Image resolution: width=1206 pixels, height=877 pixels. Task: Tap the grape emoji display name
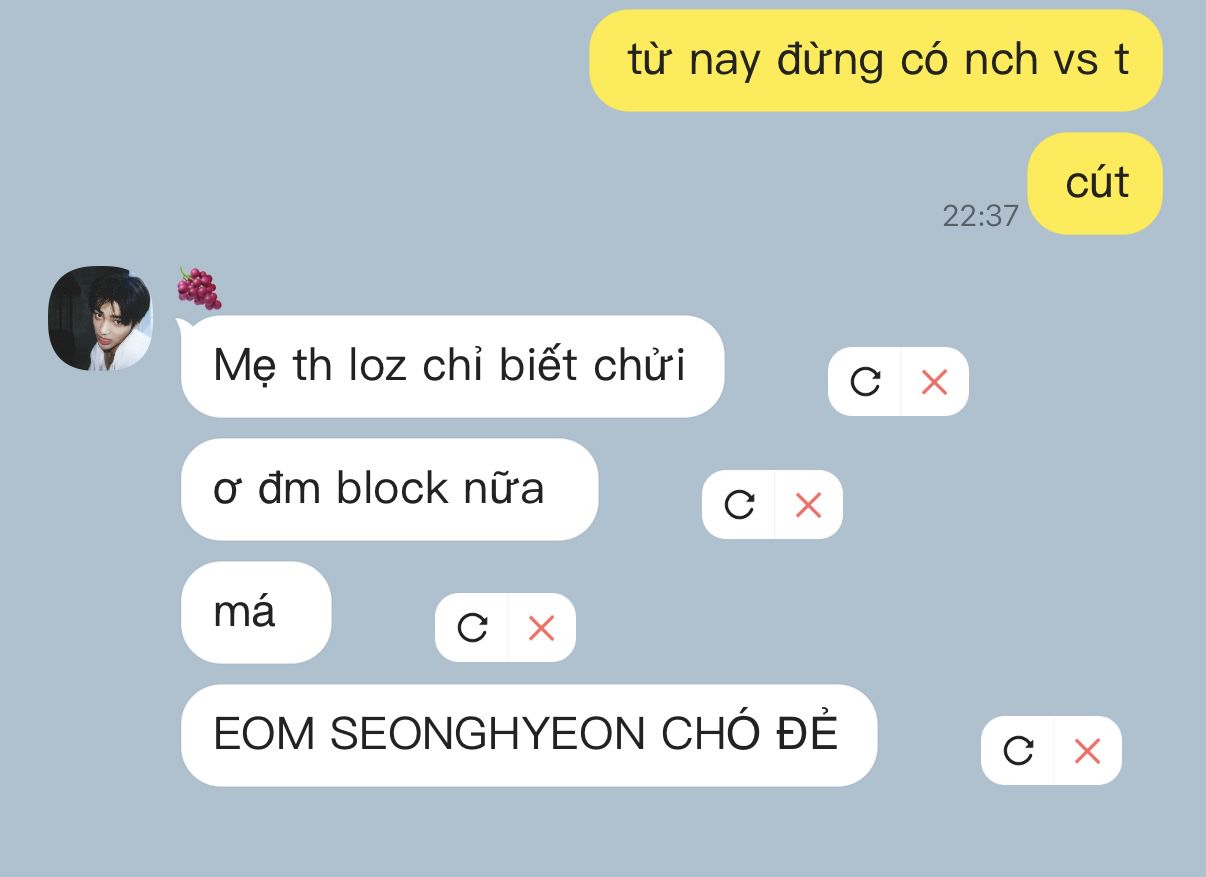click(199, 288)
